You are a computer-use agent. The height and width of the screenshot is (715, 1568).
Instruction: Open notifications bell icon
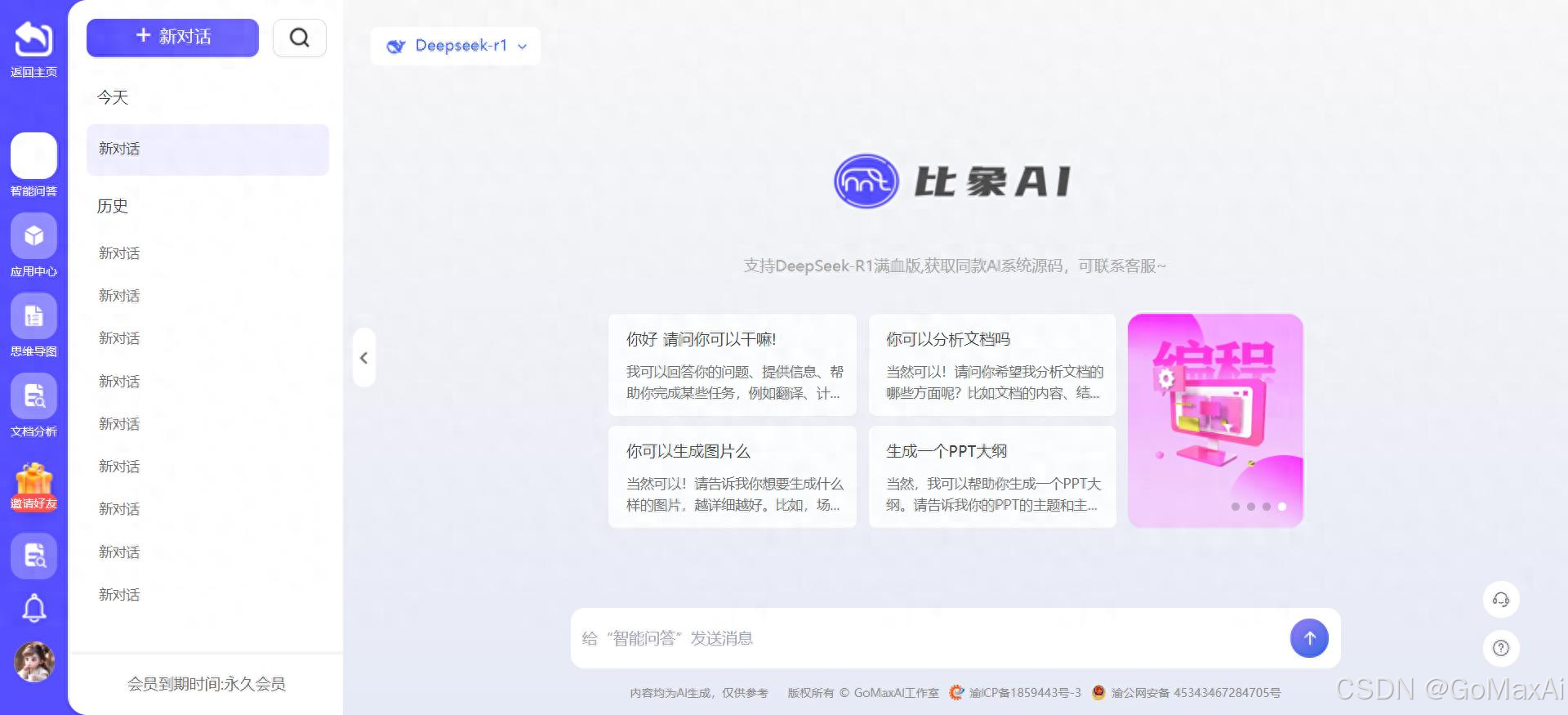33,608
